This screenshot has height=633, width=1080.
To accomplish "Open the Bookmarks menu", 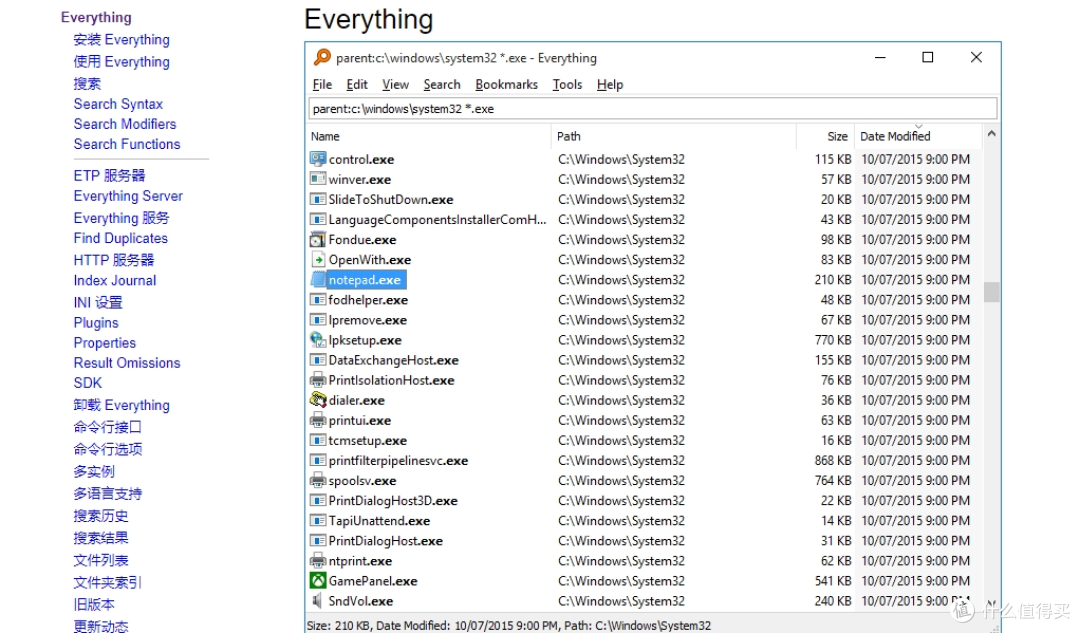I will 506,85.
